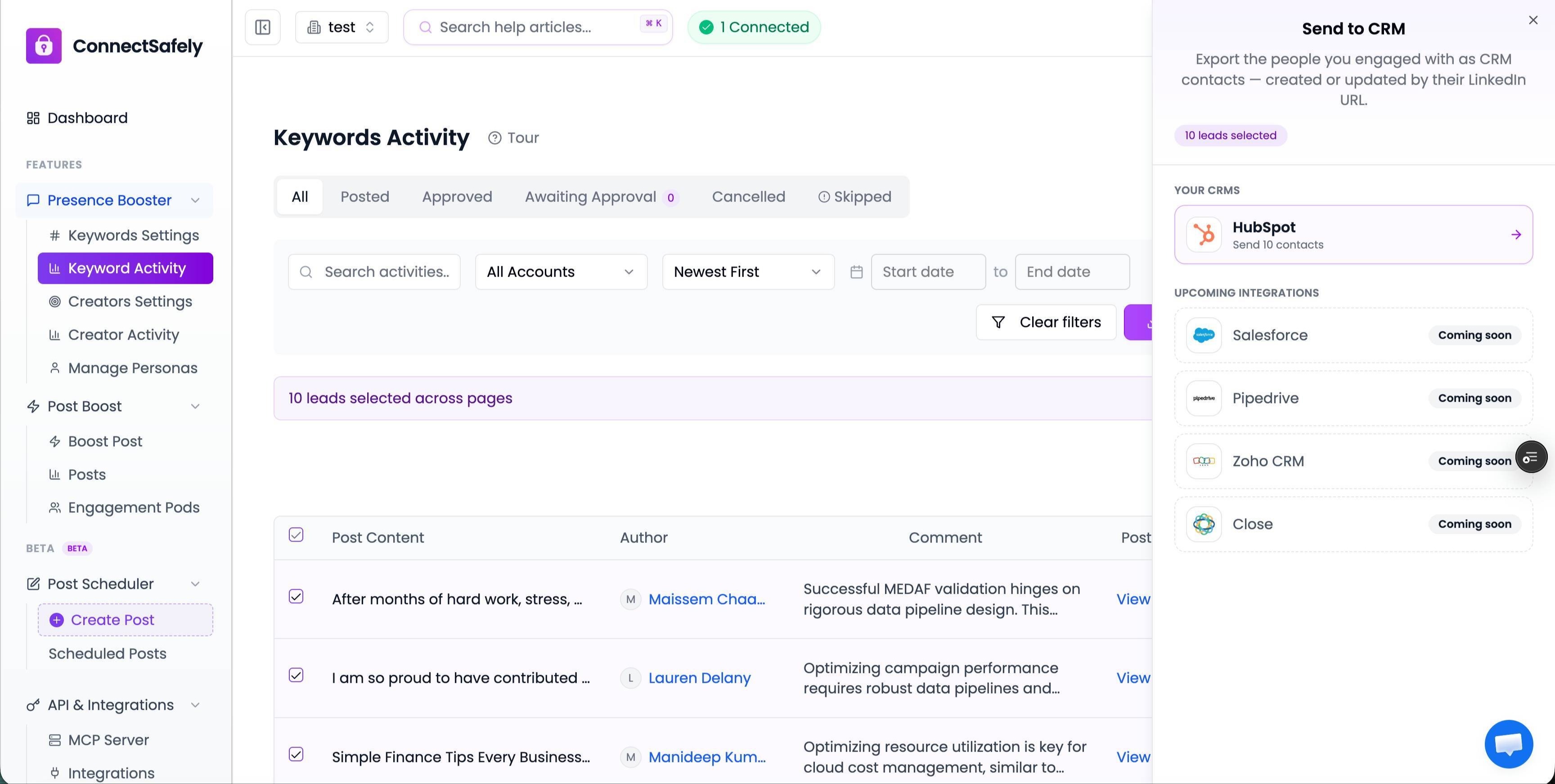Image resolution: width=1555 pixels, height=784 pixels.
Task: Collapse the Post Boost section chevron
Action: coord(195,407)
